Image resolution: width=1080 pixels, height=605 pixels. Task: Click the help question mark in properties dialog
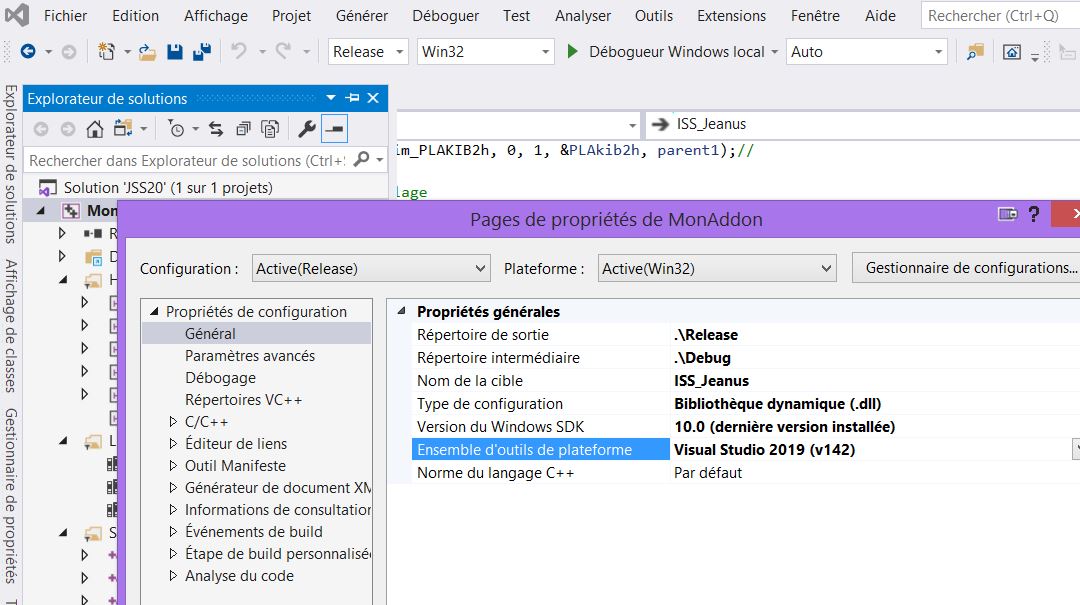pos(1034,214)
